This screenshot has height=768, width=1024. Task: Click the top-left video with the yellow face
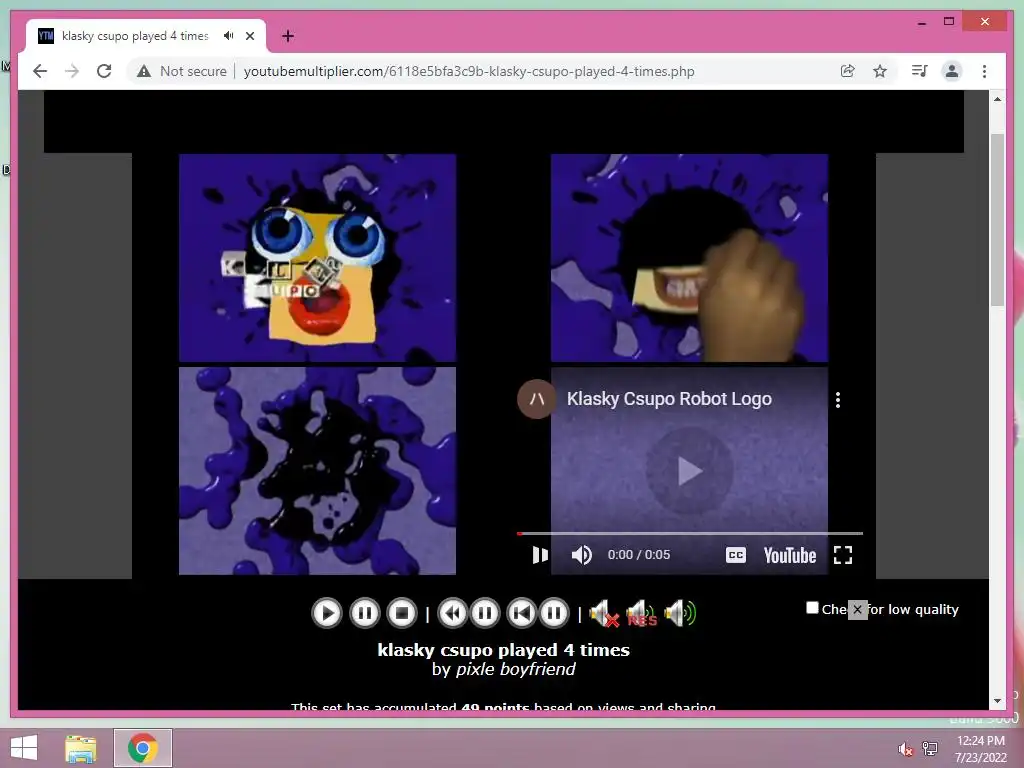(x=317, y=258)
